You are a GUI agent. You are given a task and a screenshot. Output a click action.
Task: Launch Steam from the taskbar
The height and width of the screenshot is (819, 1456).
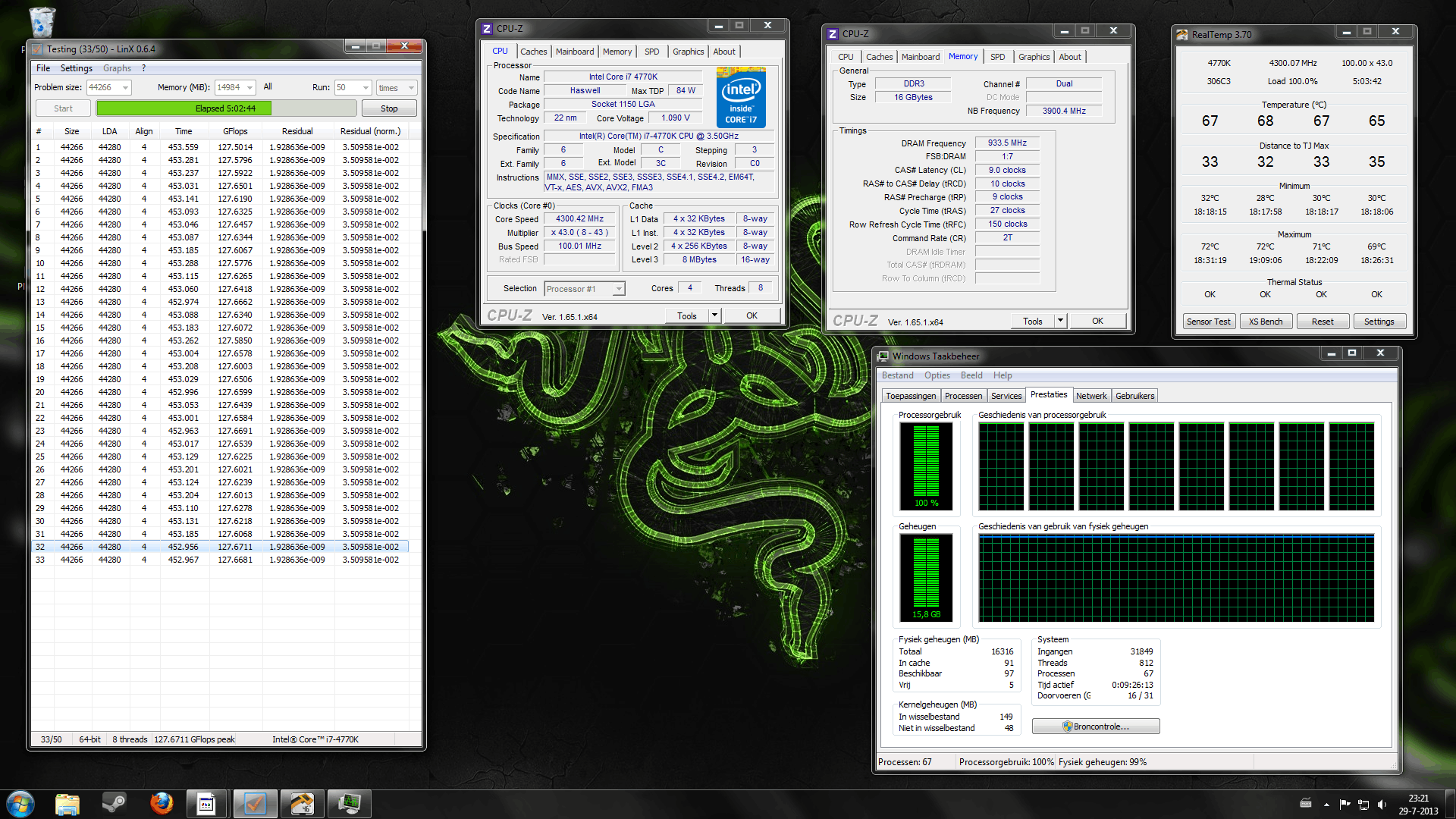(x=114, y=804)
